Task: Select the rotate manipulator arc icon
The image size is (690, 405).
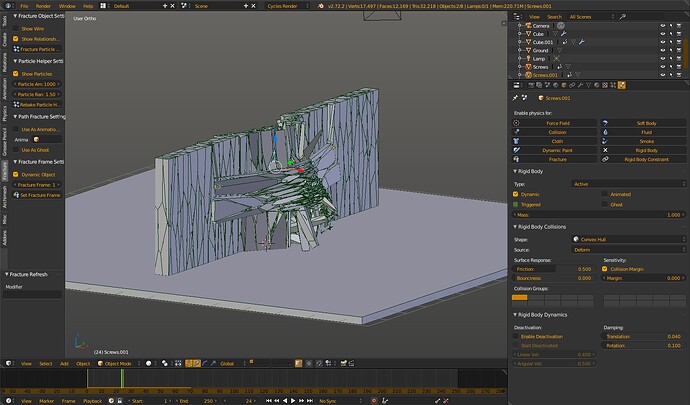Action: (205, 364)
